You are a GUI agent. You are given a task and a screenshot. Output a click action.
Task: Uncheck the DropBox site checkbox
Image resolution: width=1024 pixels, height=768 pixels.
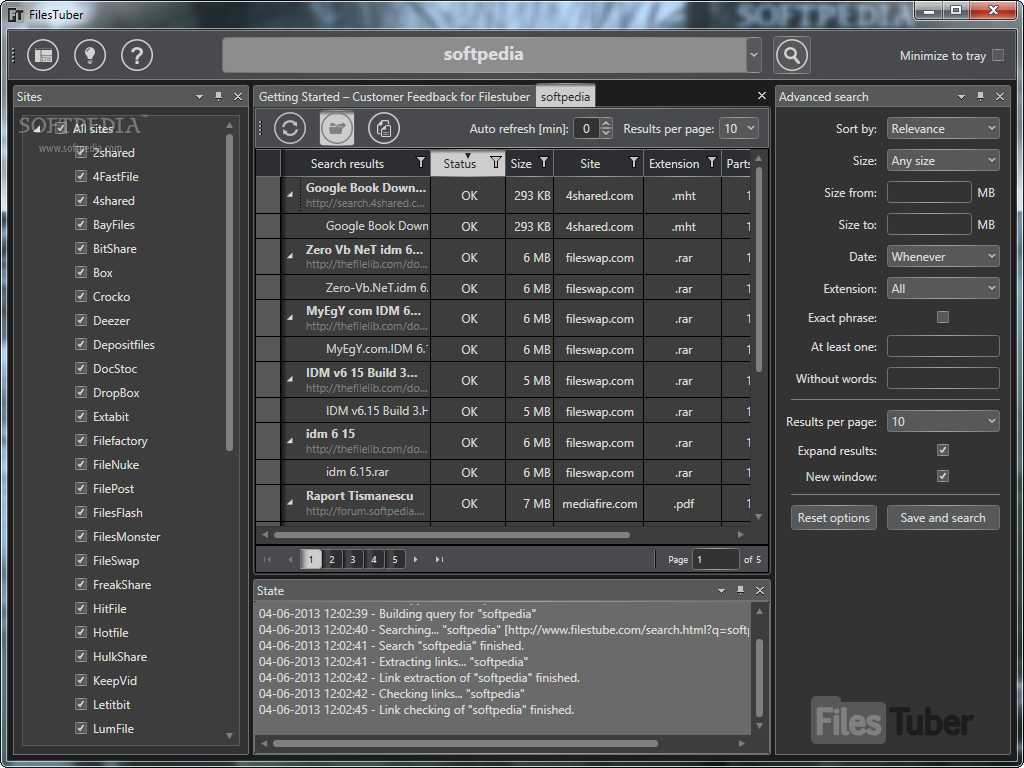[81, 392]
